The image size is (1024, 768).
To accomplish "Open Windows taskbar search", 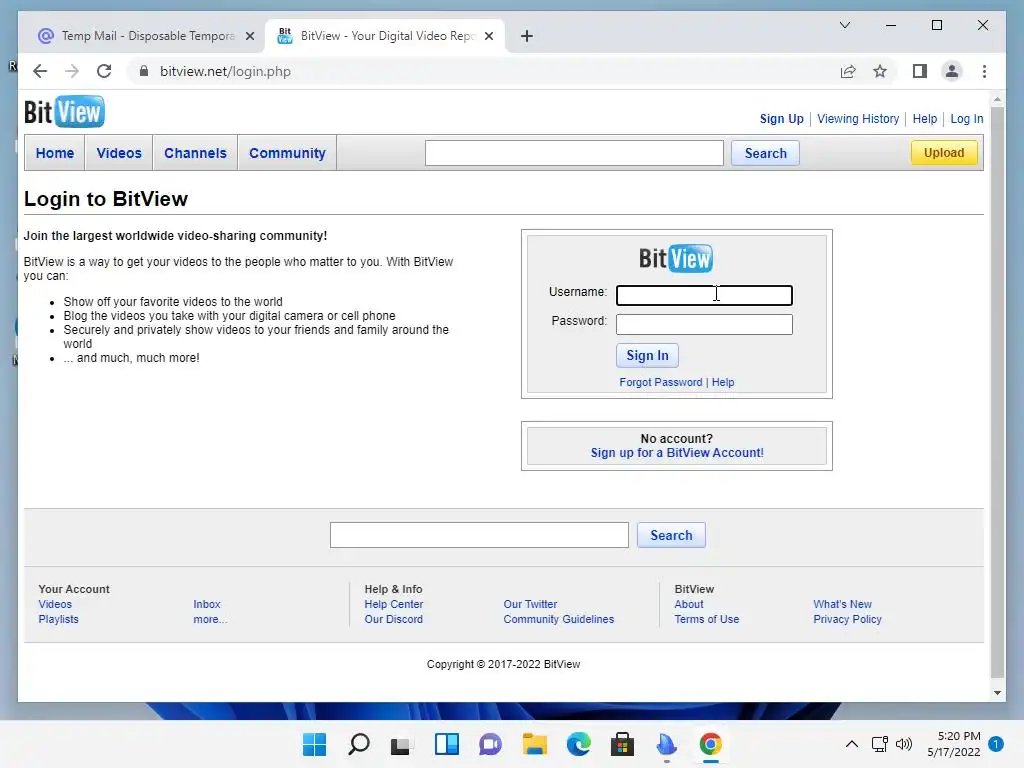I will point(359,744).
